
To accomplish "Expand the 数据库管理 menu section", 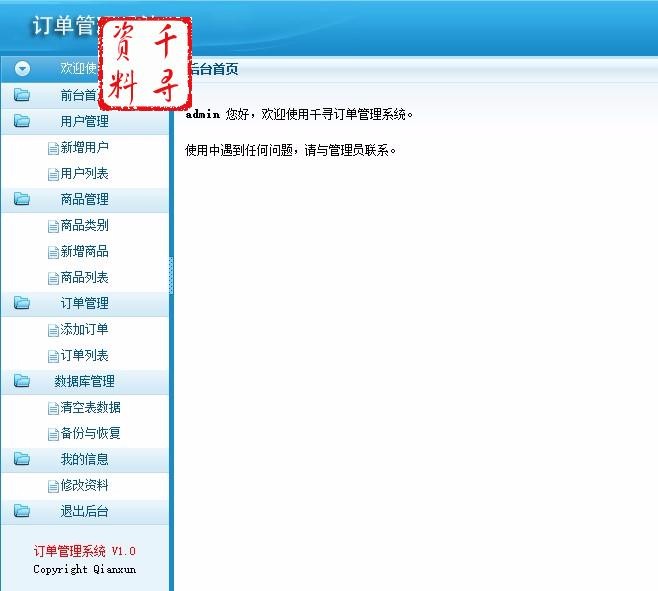I will point(84,381).
